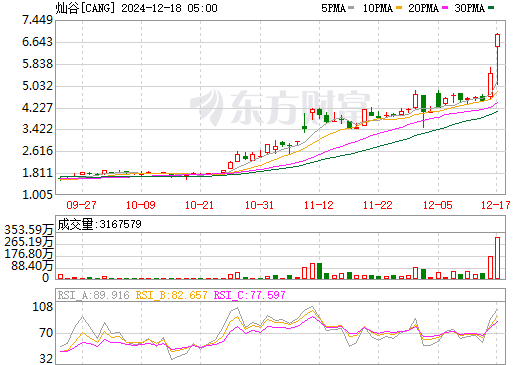Click the magenta 20PMA color swatch
The width and height of the screenshot is (520, 365).
coord(445,8)
